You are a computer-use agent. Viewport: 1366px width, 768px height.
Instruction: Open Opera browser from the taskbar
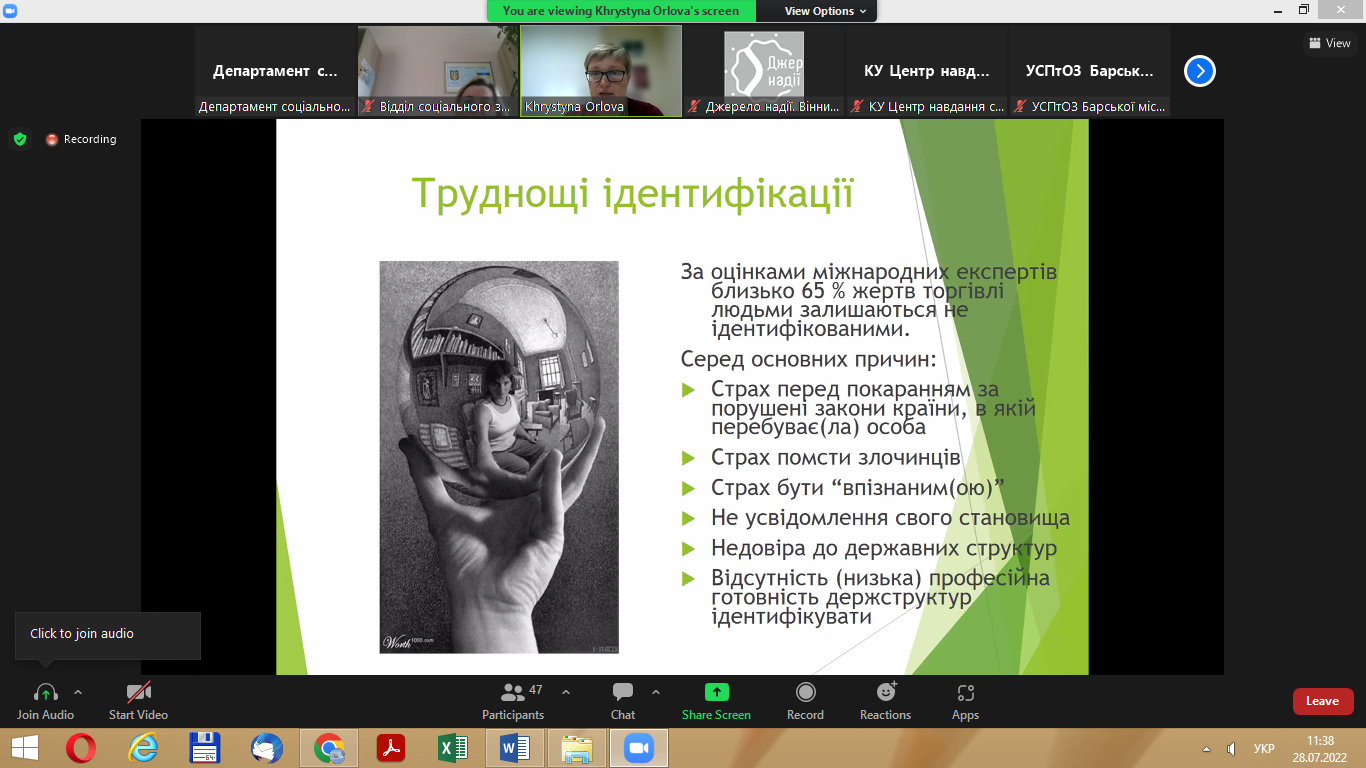[81, 748]
